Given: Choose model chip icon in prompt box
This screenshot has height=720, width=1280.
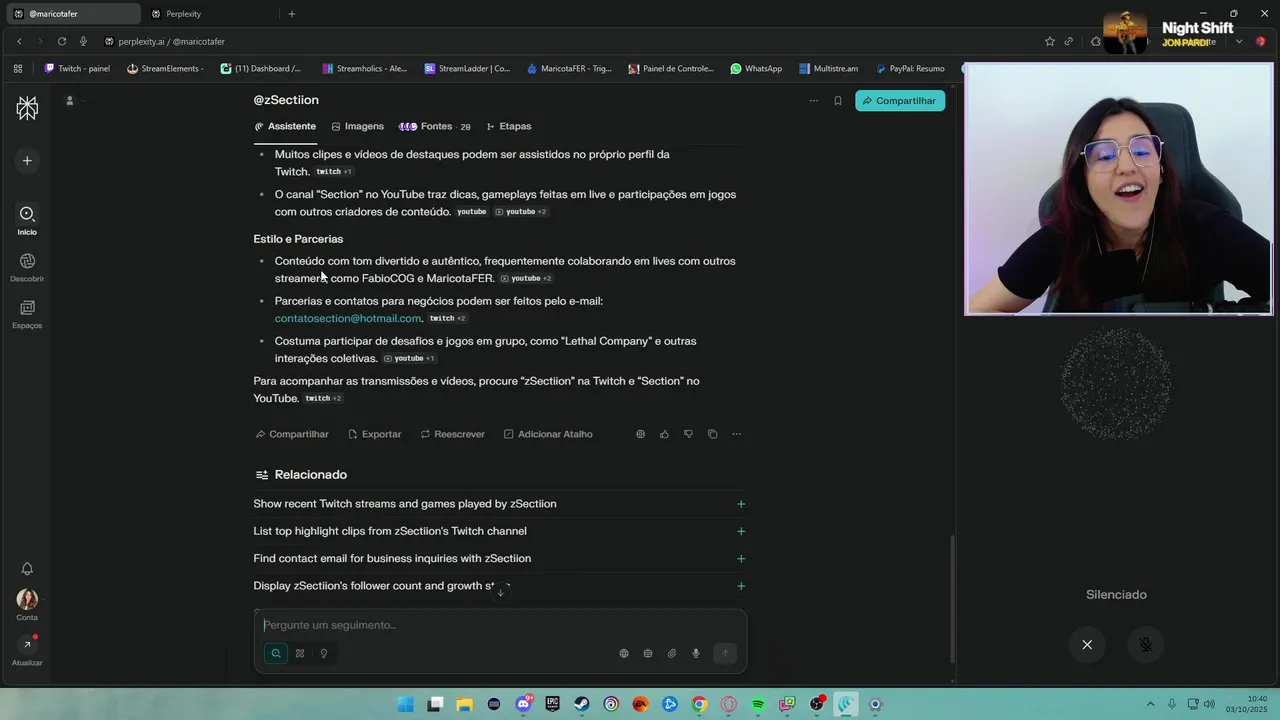Looking at the screenshot, I should (x=648, y=653).
